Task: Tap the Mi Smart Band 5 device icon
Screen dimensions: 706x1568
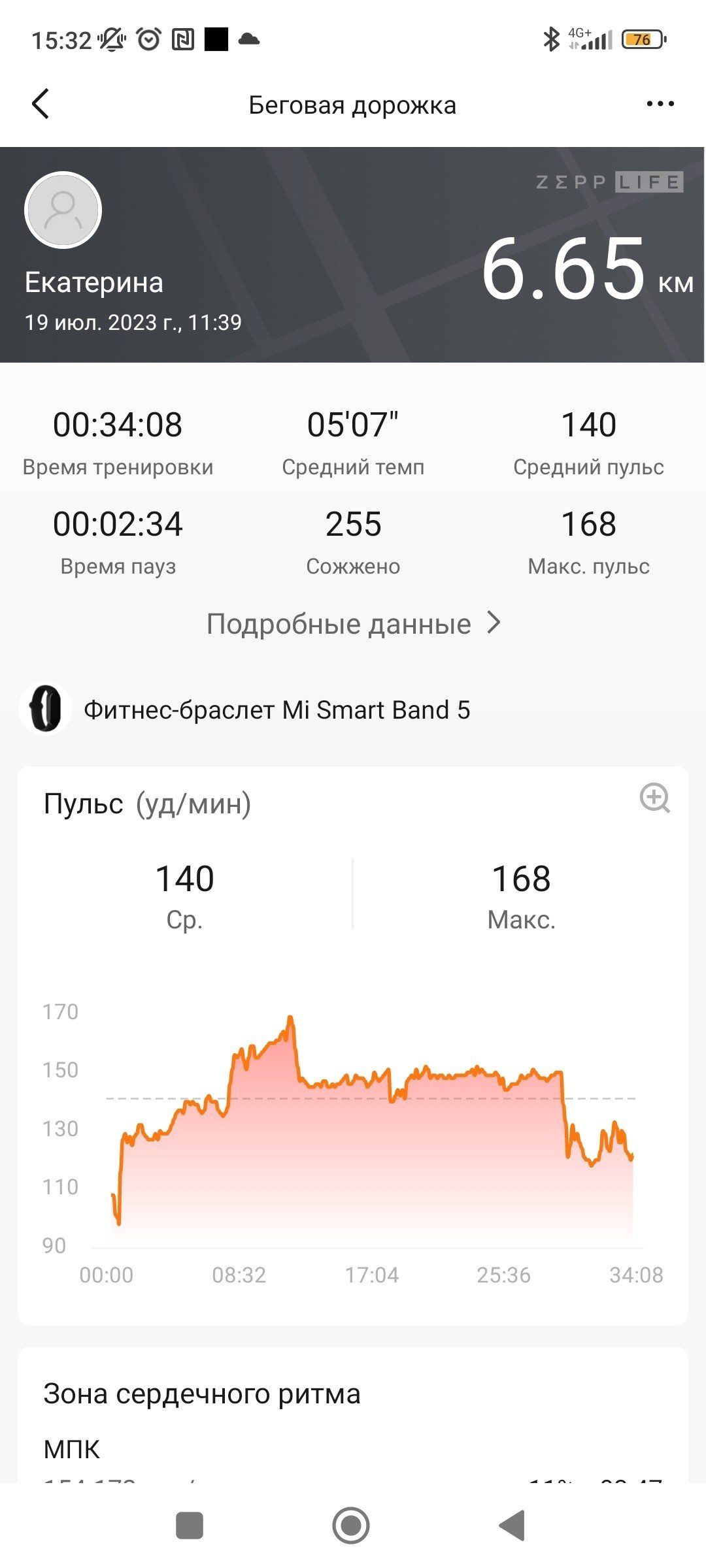Action: [x=45, y=709]
